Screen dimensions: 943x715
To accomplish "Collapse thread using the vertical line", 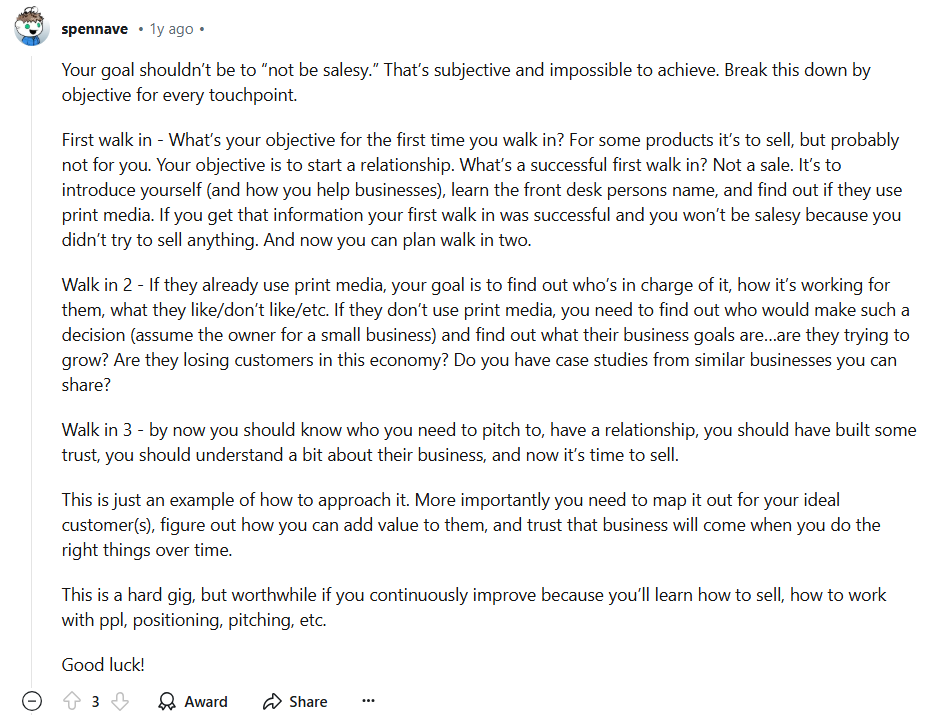I will [x=31, y=367].
